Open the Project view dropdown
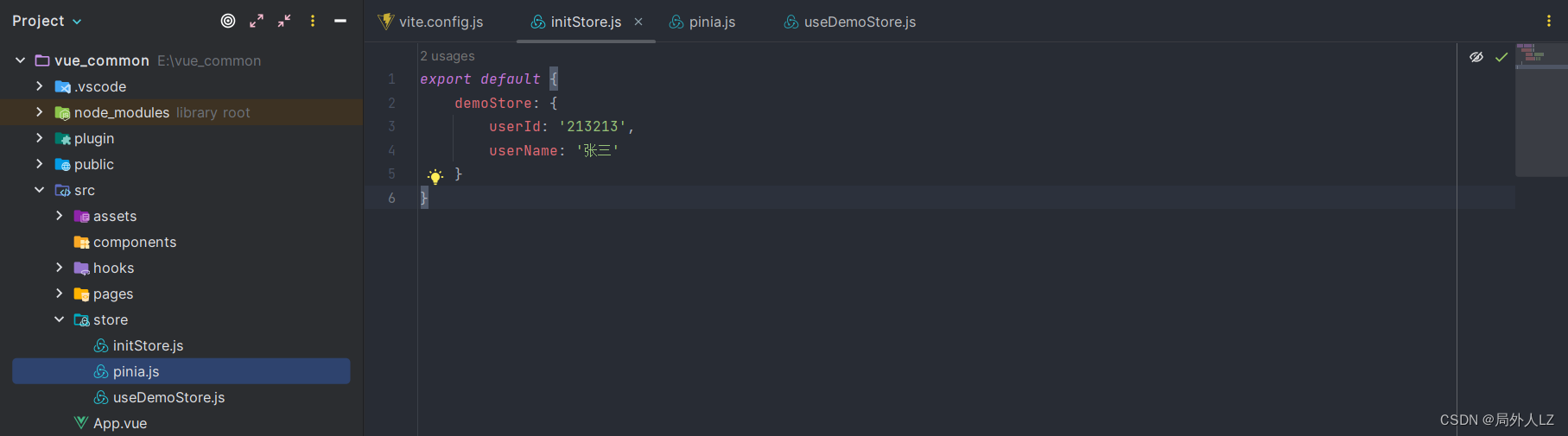Viewport: 1568px width, 436px height. pos(47,21)
